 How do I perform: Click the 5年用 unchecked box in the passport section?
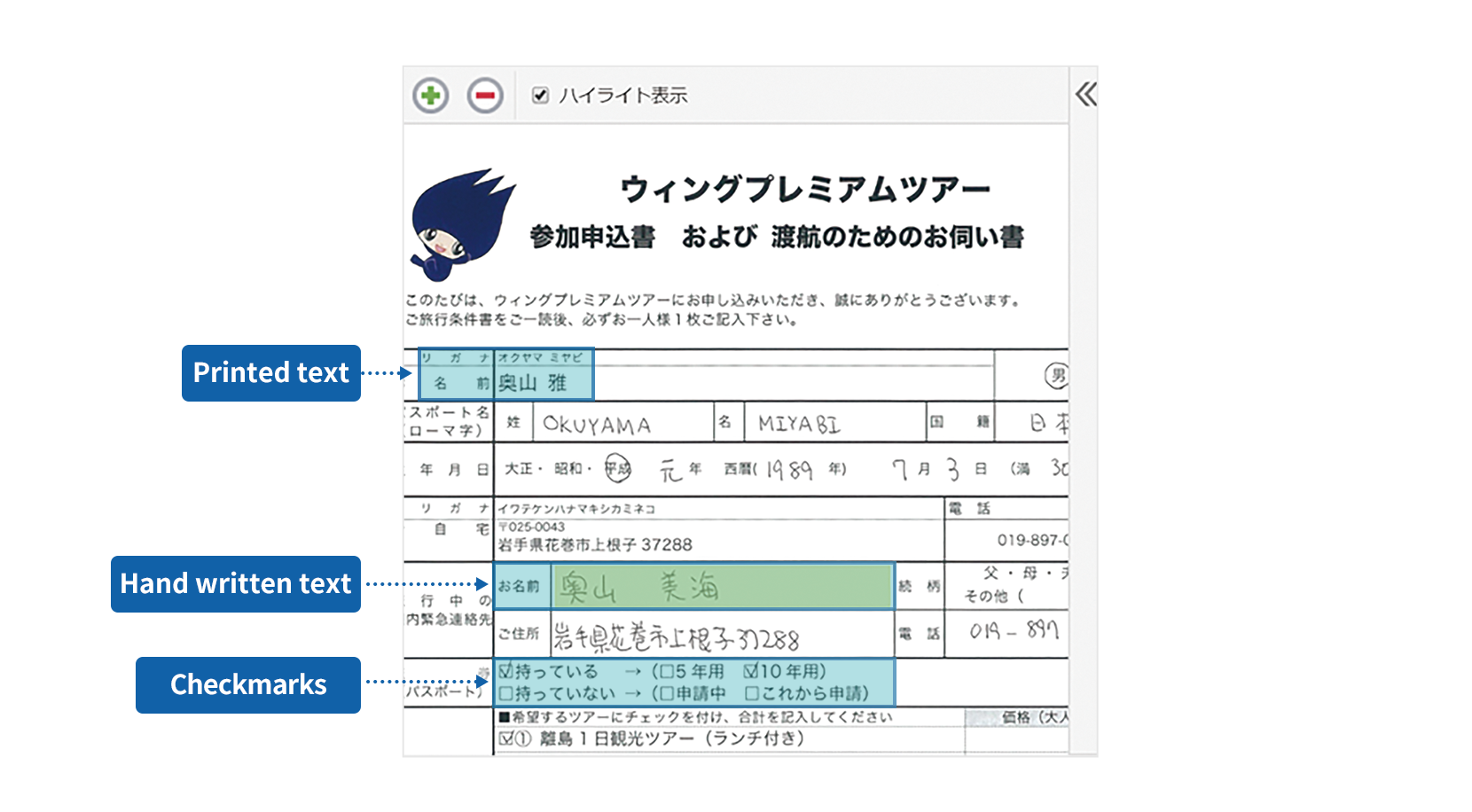667,672
